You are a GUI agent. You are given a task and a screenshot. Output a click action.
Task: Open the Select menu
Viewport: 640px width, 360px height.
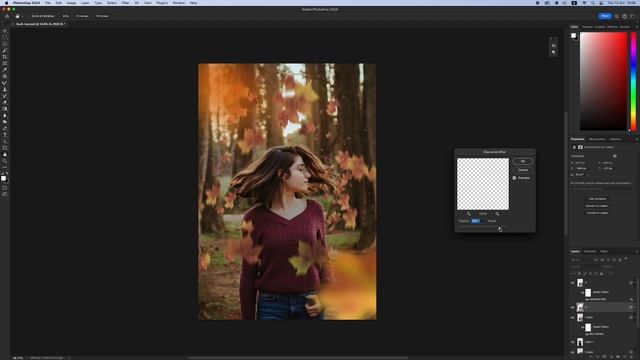[112, 3]
